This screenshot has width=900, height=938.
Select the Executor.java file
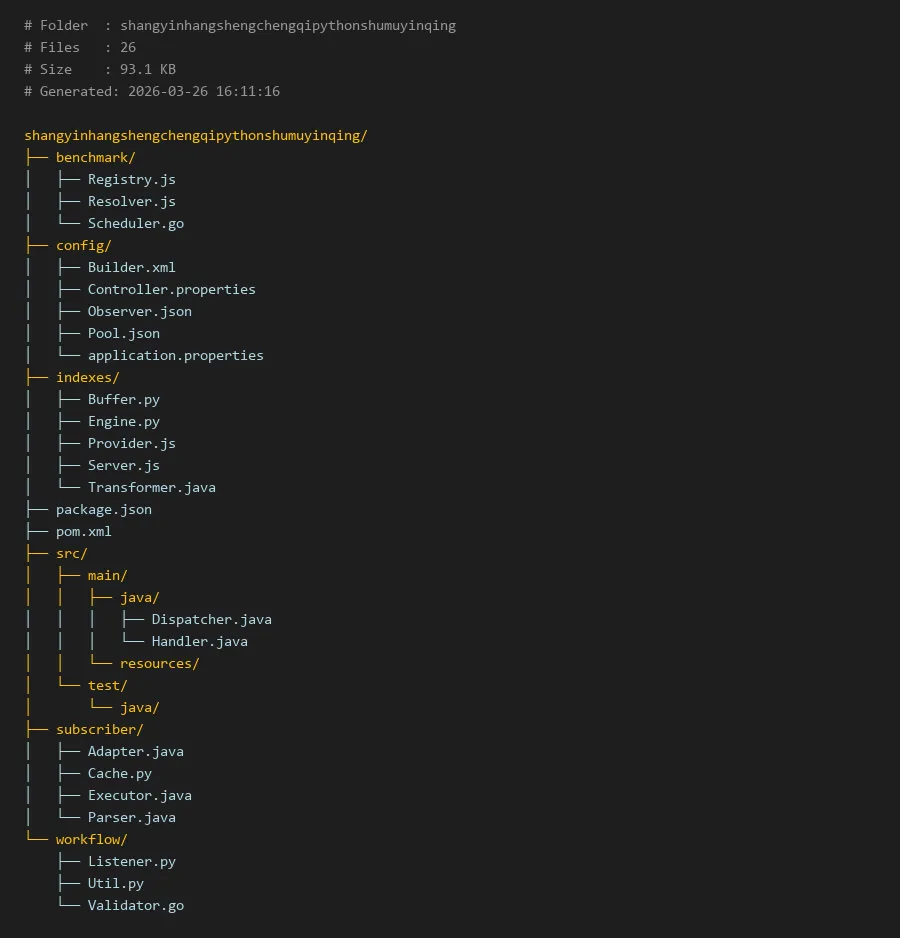coord(139,796)
